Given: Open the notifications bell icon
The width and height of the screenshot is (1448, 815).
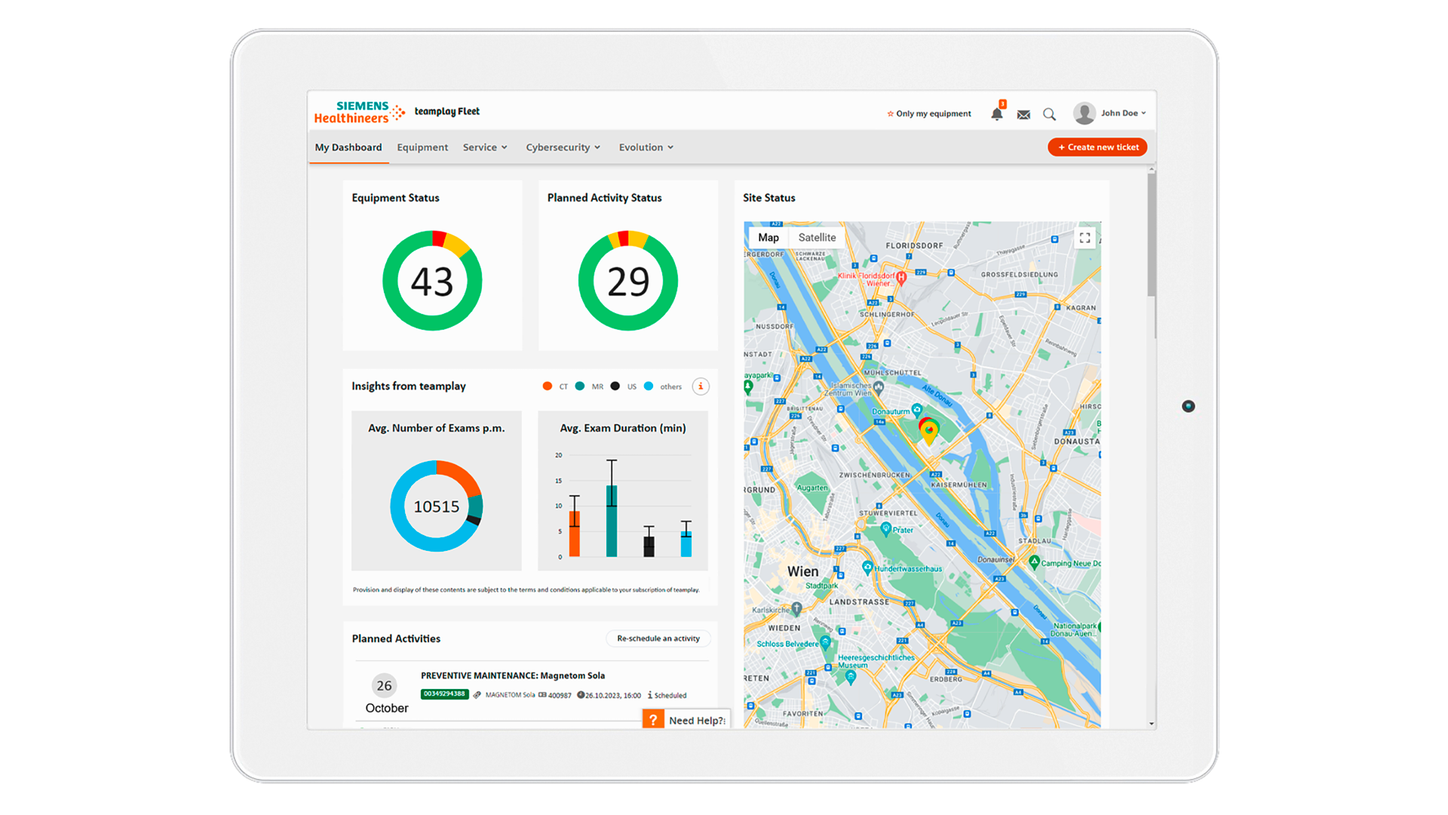Looking at the screenshot, I should click(x=996, y=114).
